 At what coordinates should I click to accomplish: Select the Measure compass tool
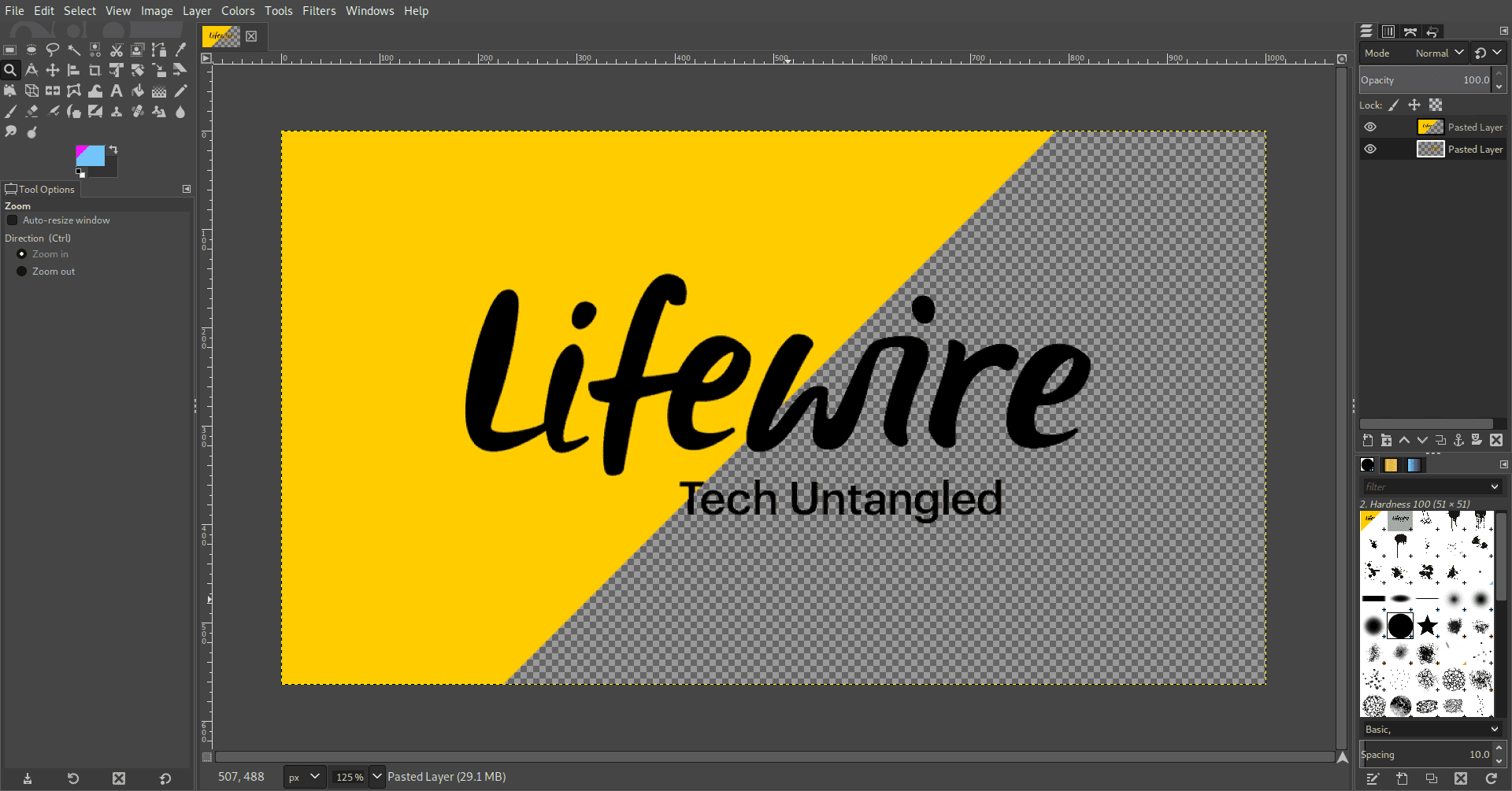[31, 70]
